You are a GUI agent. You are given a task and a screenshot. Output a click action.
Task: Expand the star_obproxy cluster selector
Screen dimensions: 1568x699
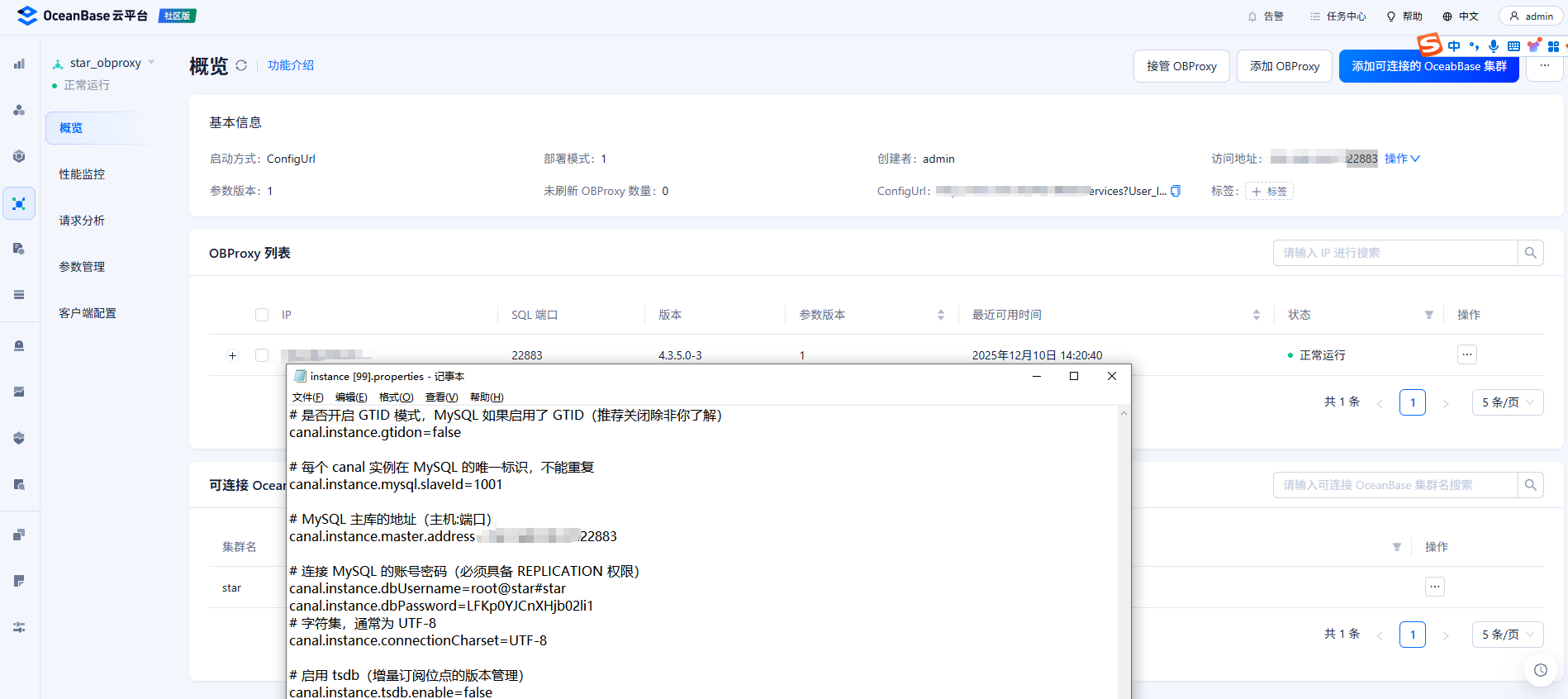point(151,63)
